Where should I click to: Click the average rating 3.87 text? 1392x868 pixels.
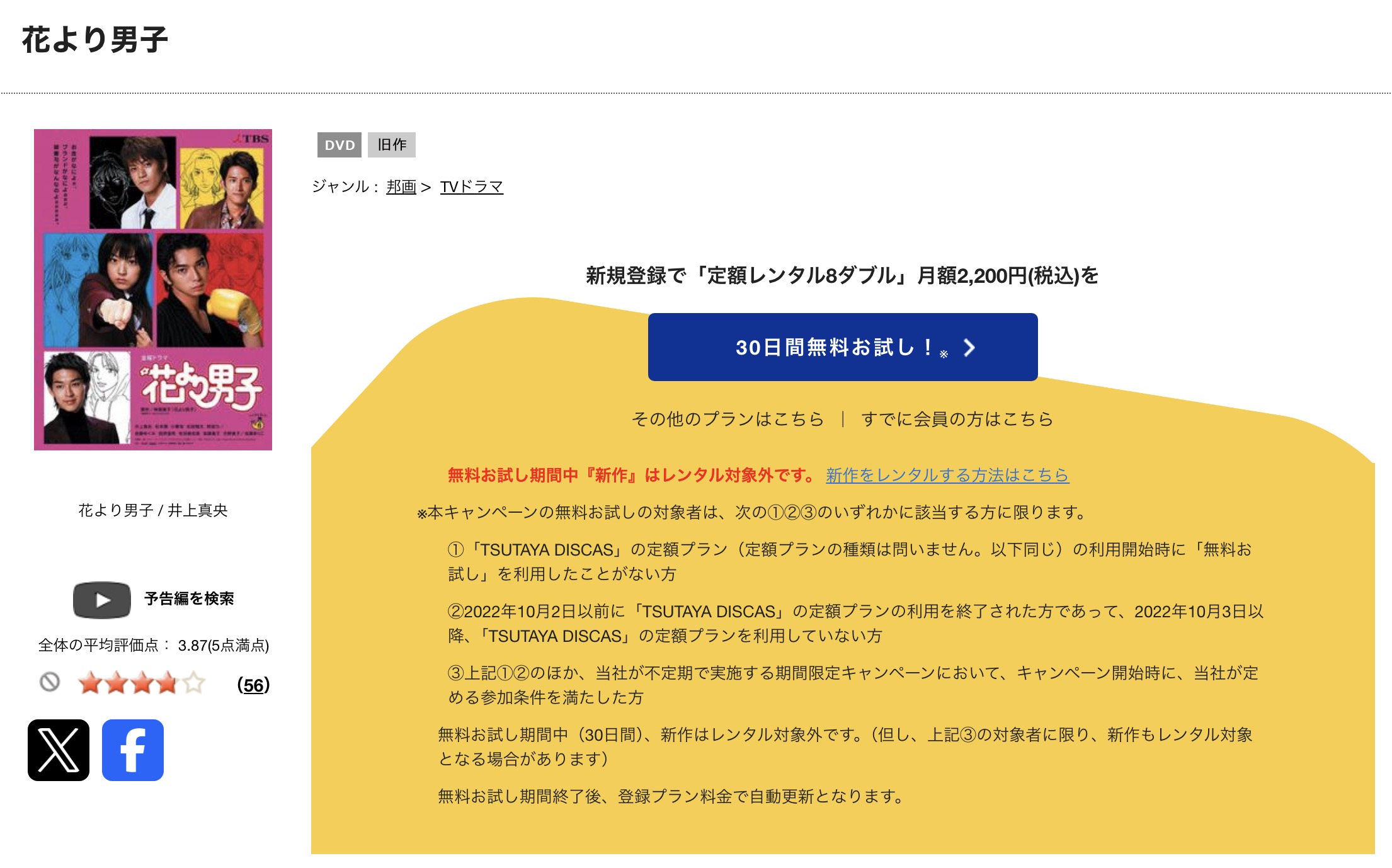pos(154,645)
